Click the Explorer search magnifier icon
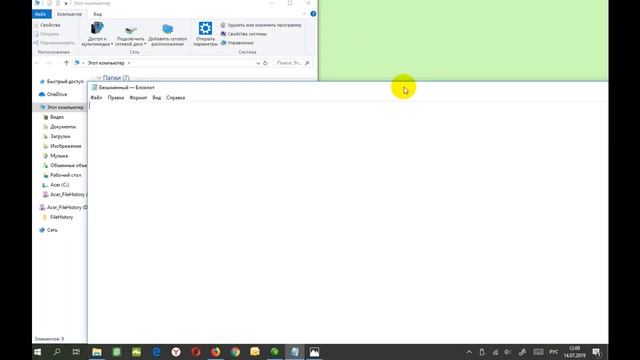 coord(307,63)
